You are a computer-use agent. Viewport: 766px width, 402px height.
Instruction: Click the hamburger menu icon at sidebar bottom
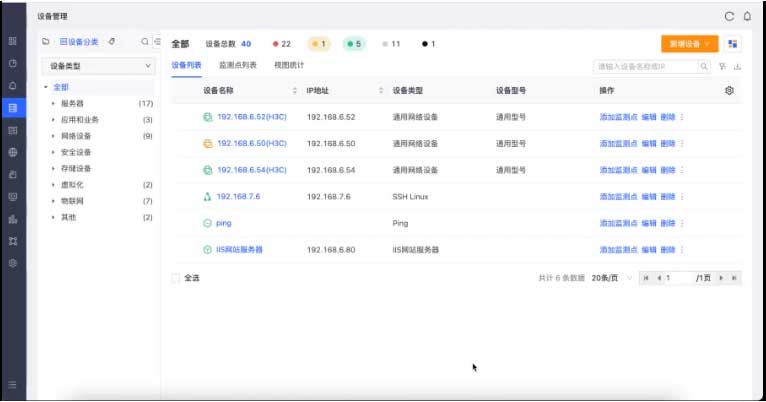tap(13, 385)
